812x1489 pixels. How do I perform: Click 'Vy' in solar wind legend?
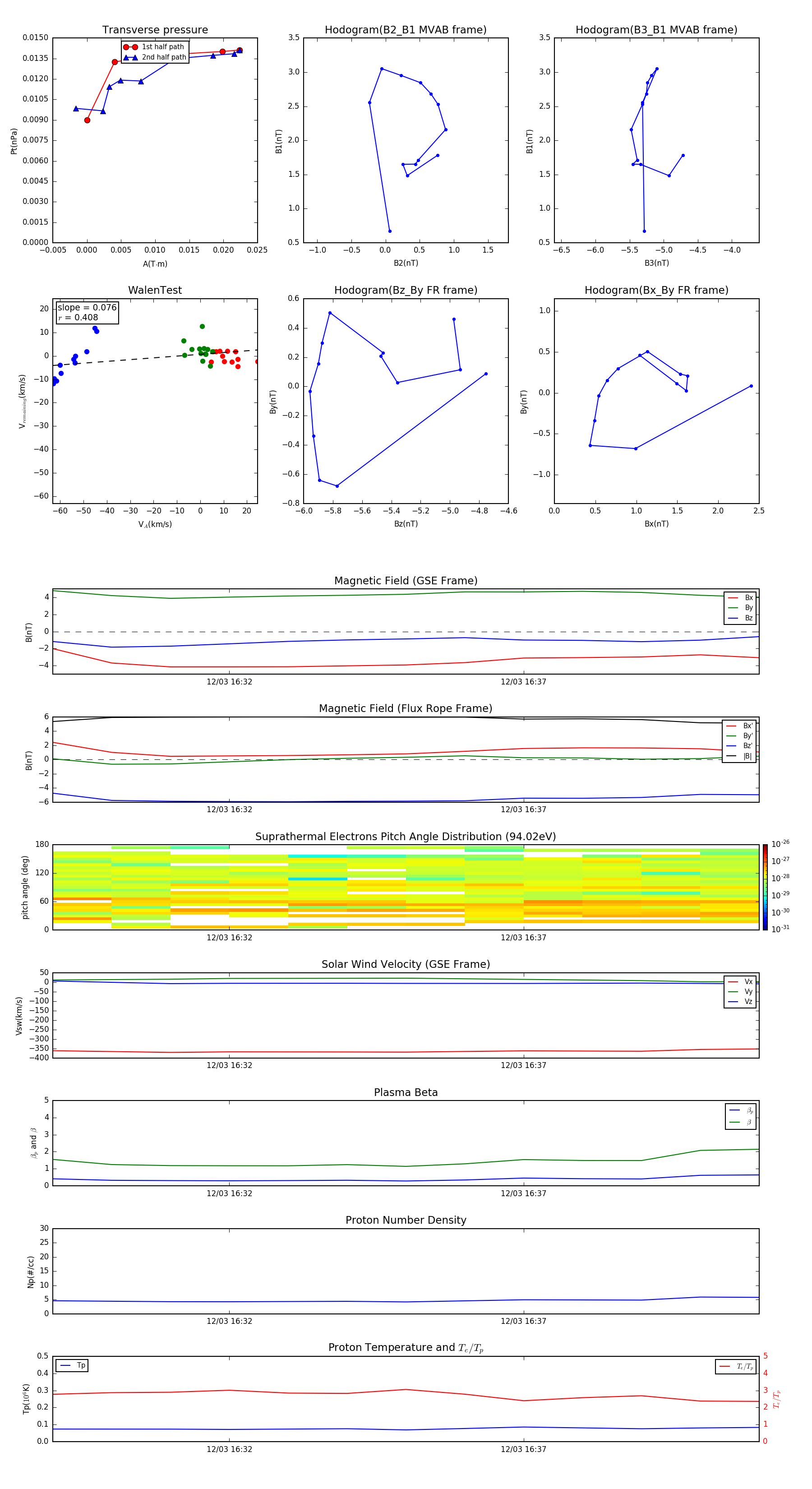pos(740,991)
